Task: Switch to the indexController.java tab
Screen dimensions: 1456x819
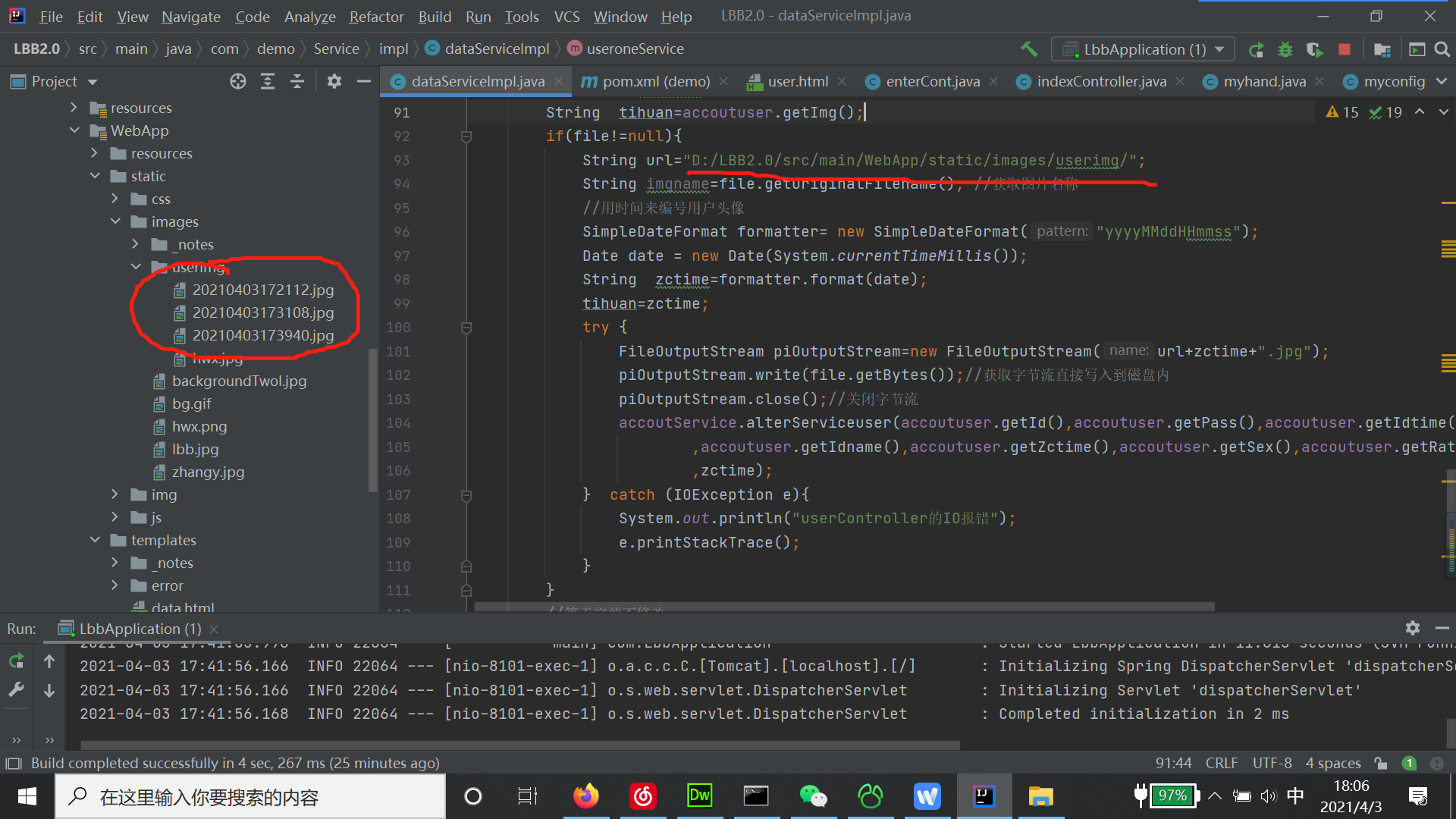Action: (x=1100, y=81)
